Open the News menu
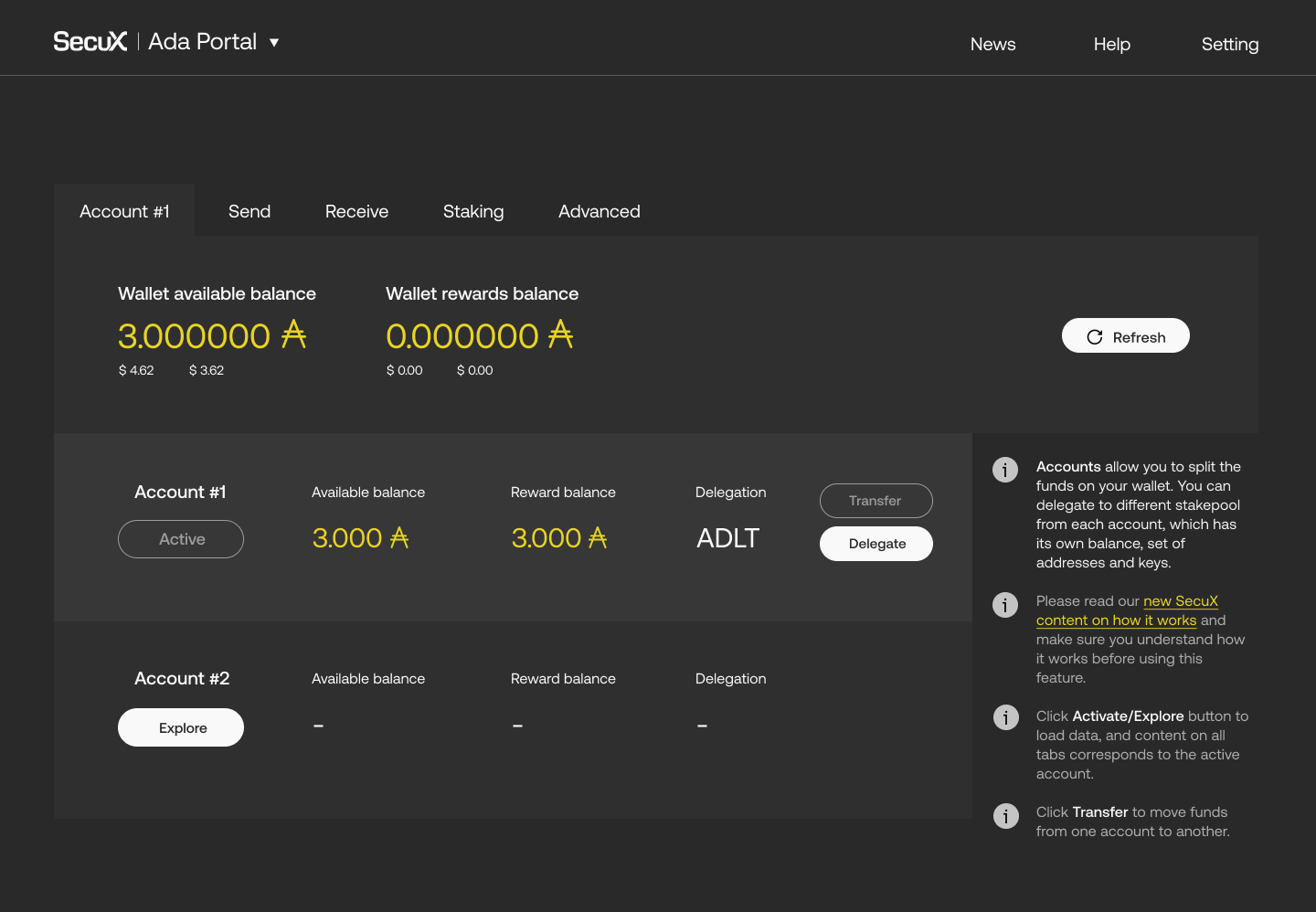The width and height of the screenshot is (1316, 912). pyautogui.click(x=992, y=44)
